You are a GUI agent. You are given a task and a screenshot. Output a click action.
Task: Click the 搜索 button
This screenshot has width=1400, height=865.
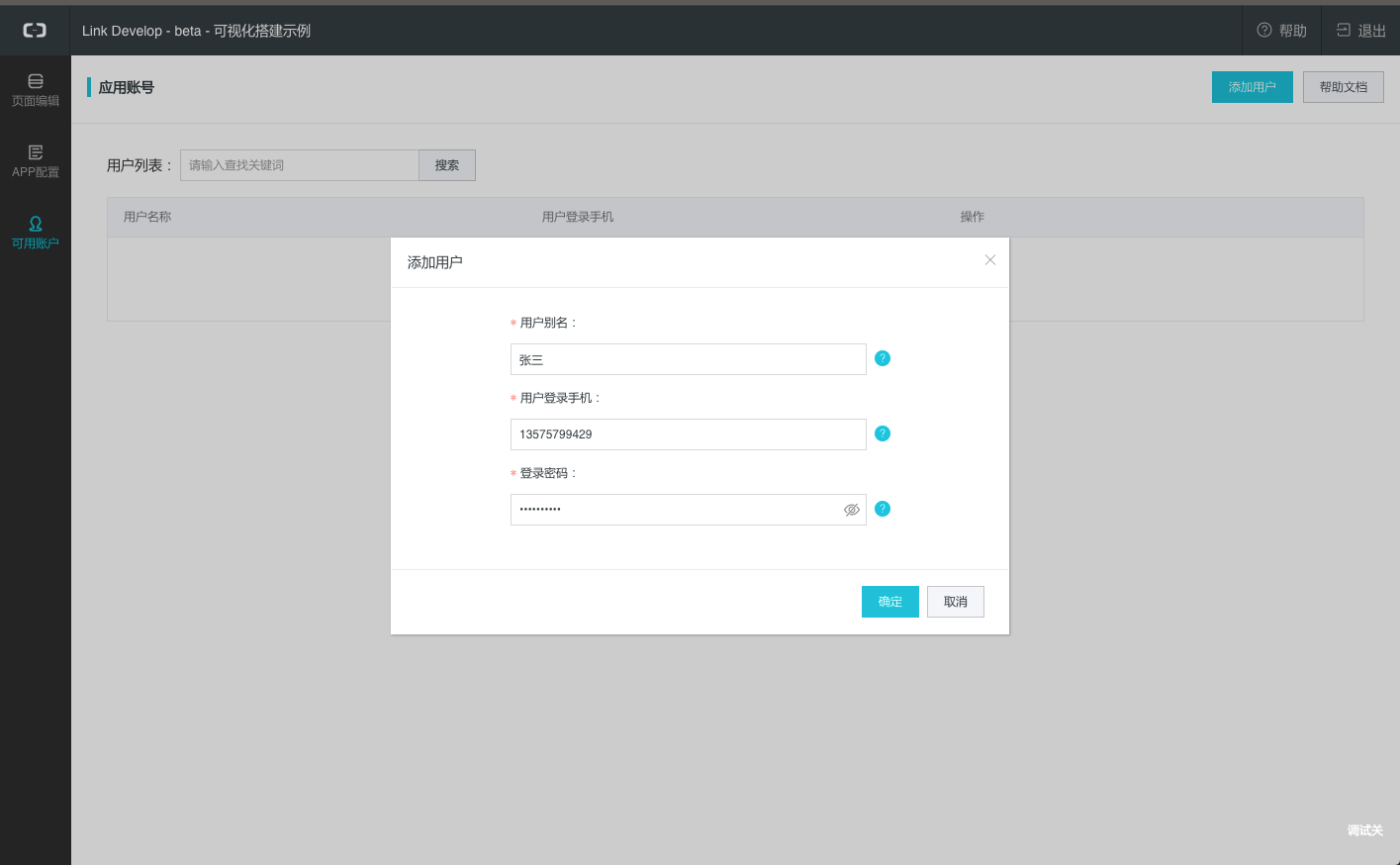(447, 165)
